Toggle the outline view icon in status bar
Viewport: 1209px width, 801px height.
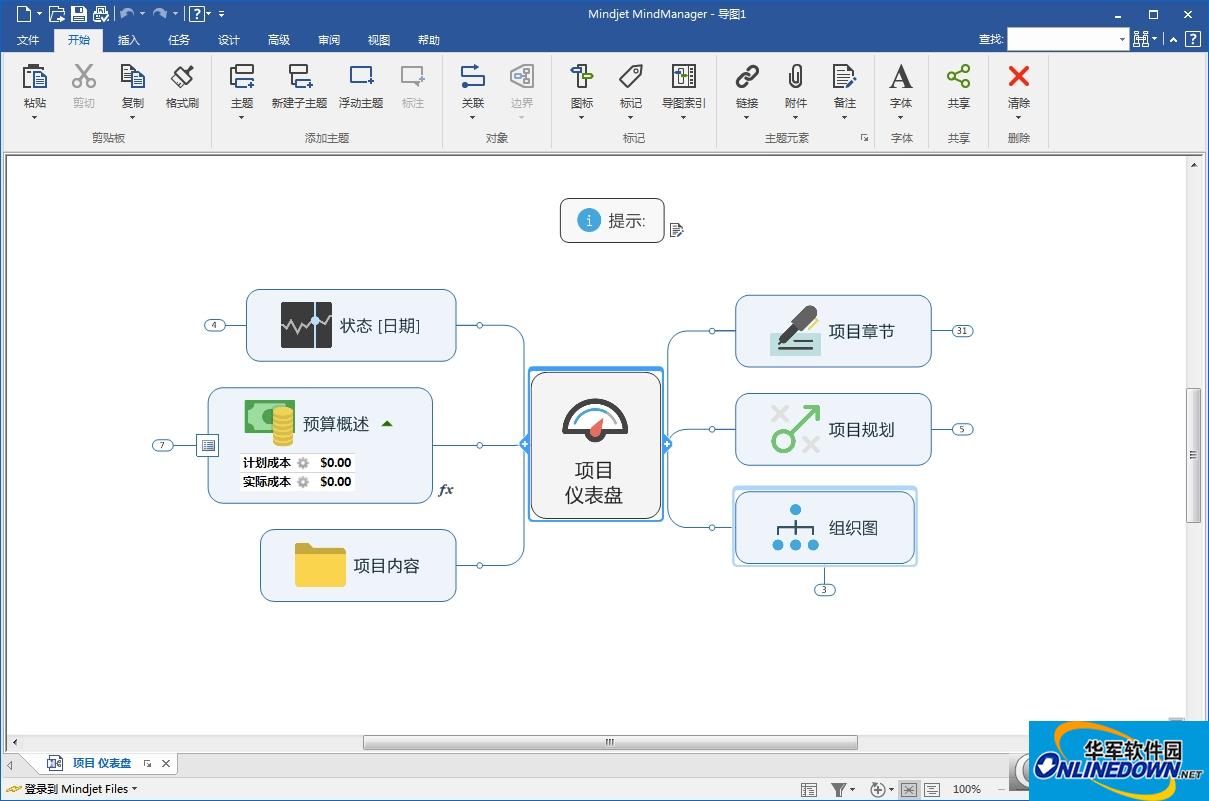coord(932,790)
